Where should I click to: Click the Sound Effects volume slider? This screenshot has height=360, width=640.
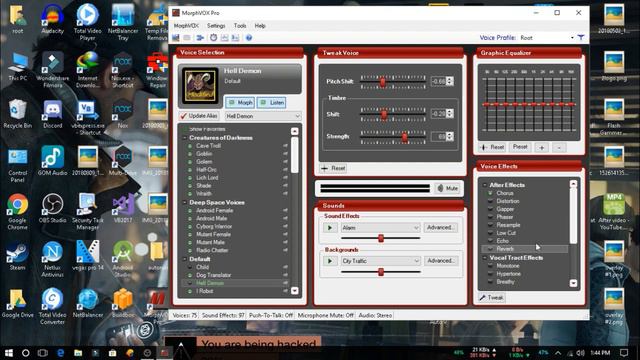click(380, 238)
